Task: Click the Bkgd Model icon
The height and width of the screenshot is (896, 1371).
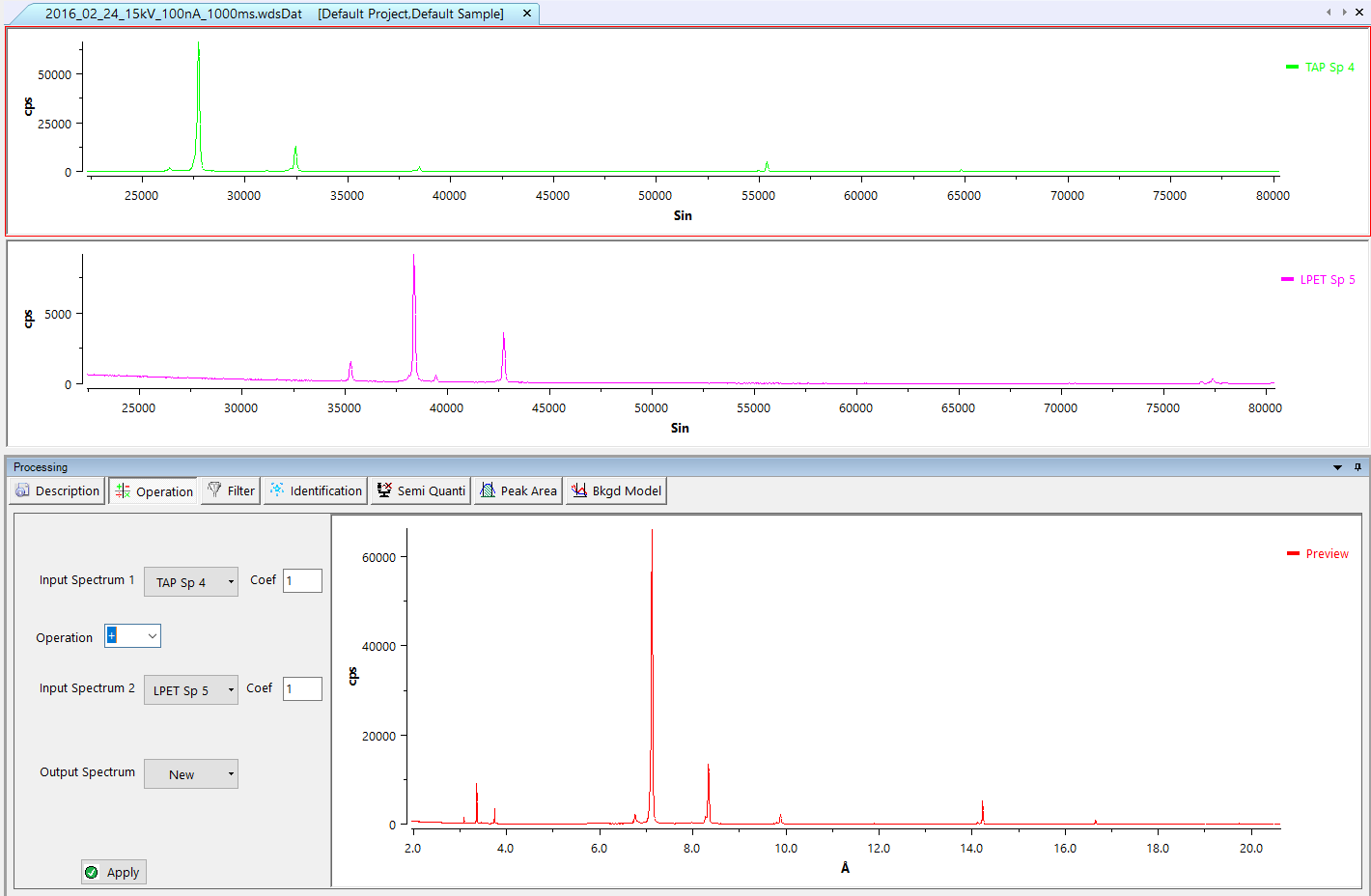Action: pyautogui.click(x=579, y=490)
